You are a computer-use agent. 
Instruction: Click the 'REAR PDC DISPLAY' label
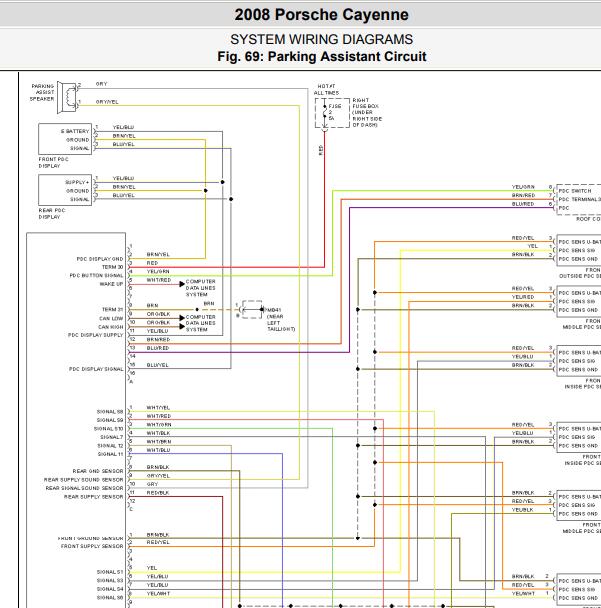click(x=52, y=214)
